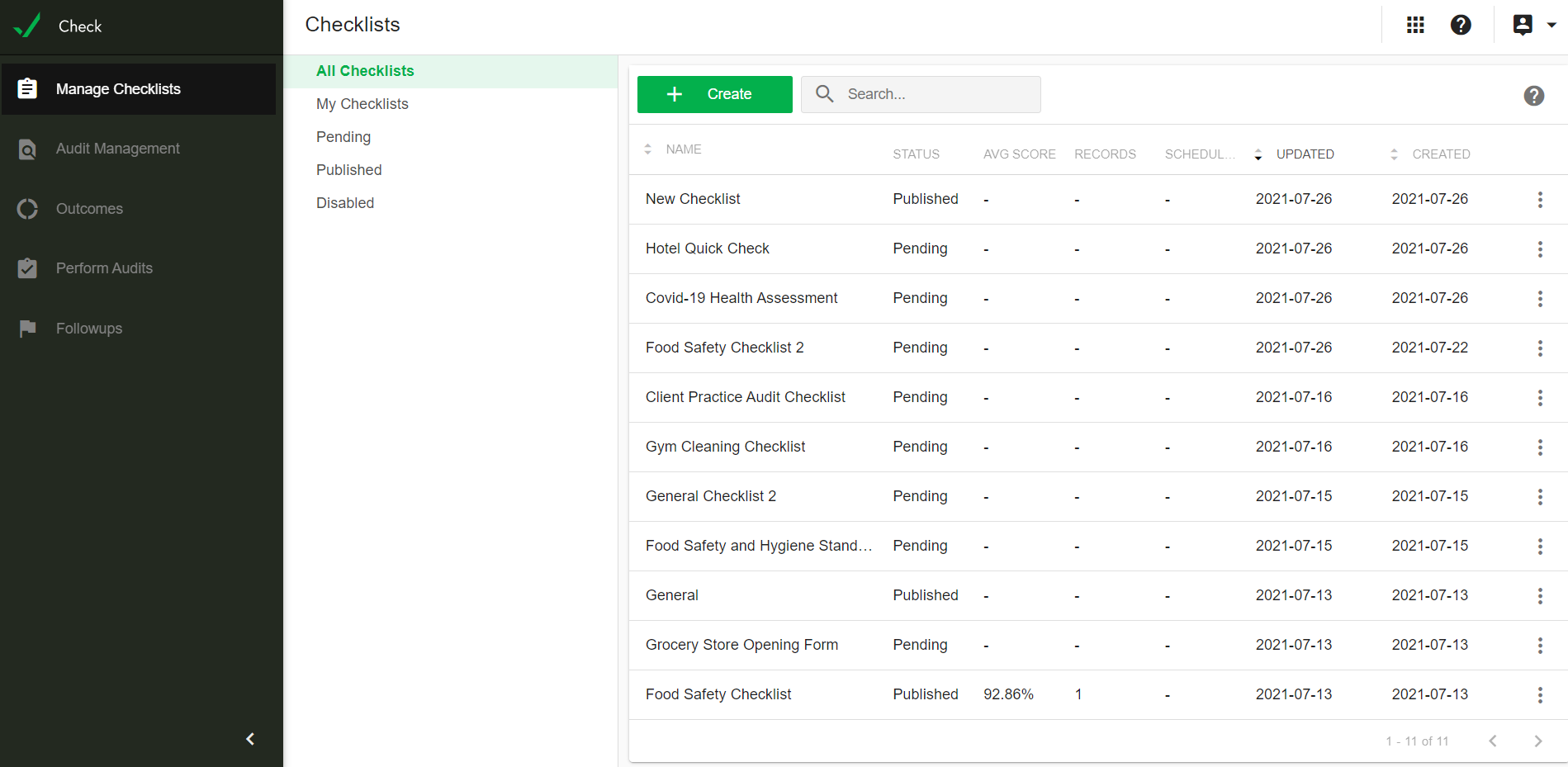Screen dimensions: 1568x767
Task: Click the Followups flag icon
Action: 27,329
